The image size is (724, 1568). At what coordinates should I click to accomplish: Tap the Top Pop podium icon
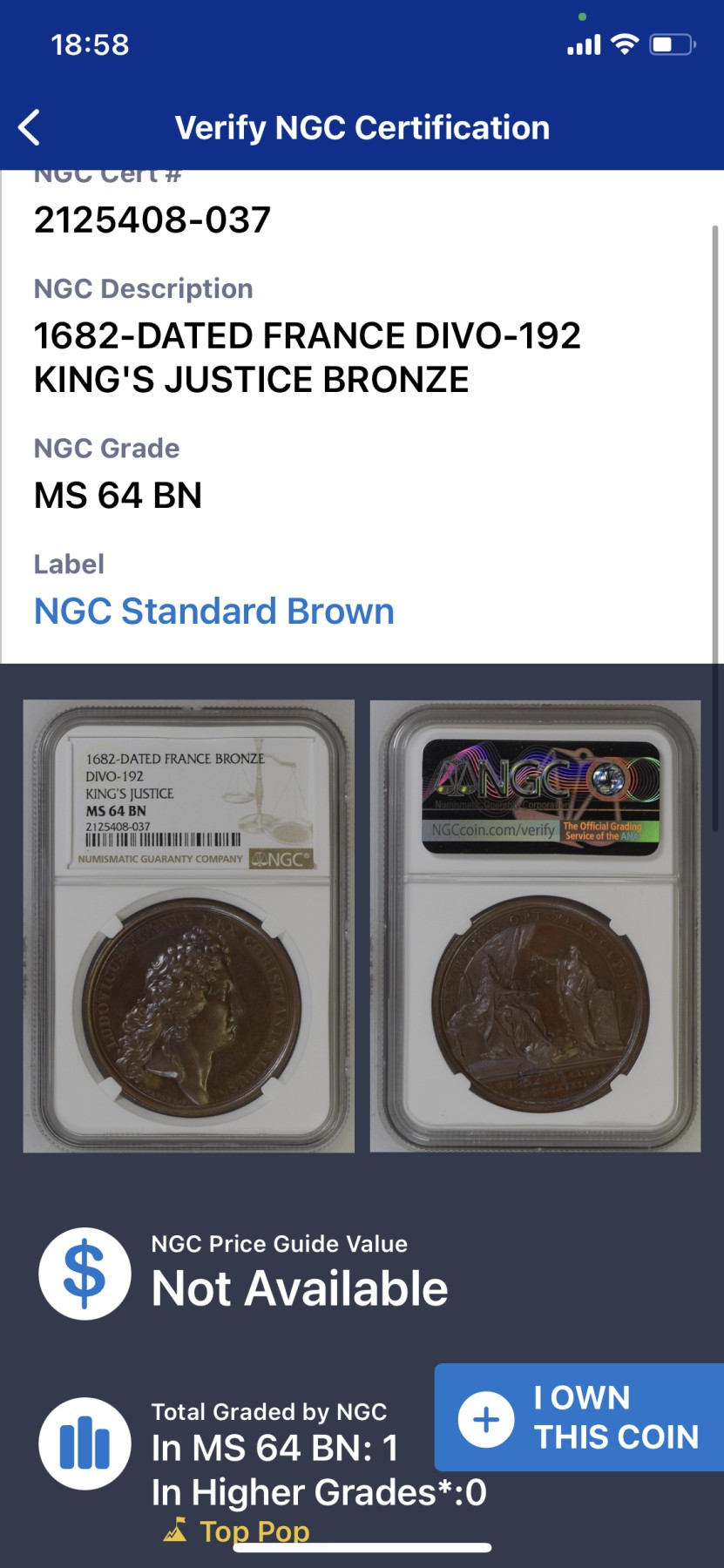(x=175, y=1530)
